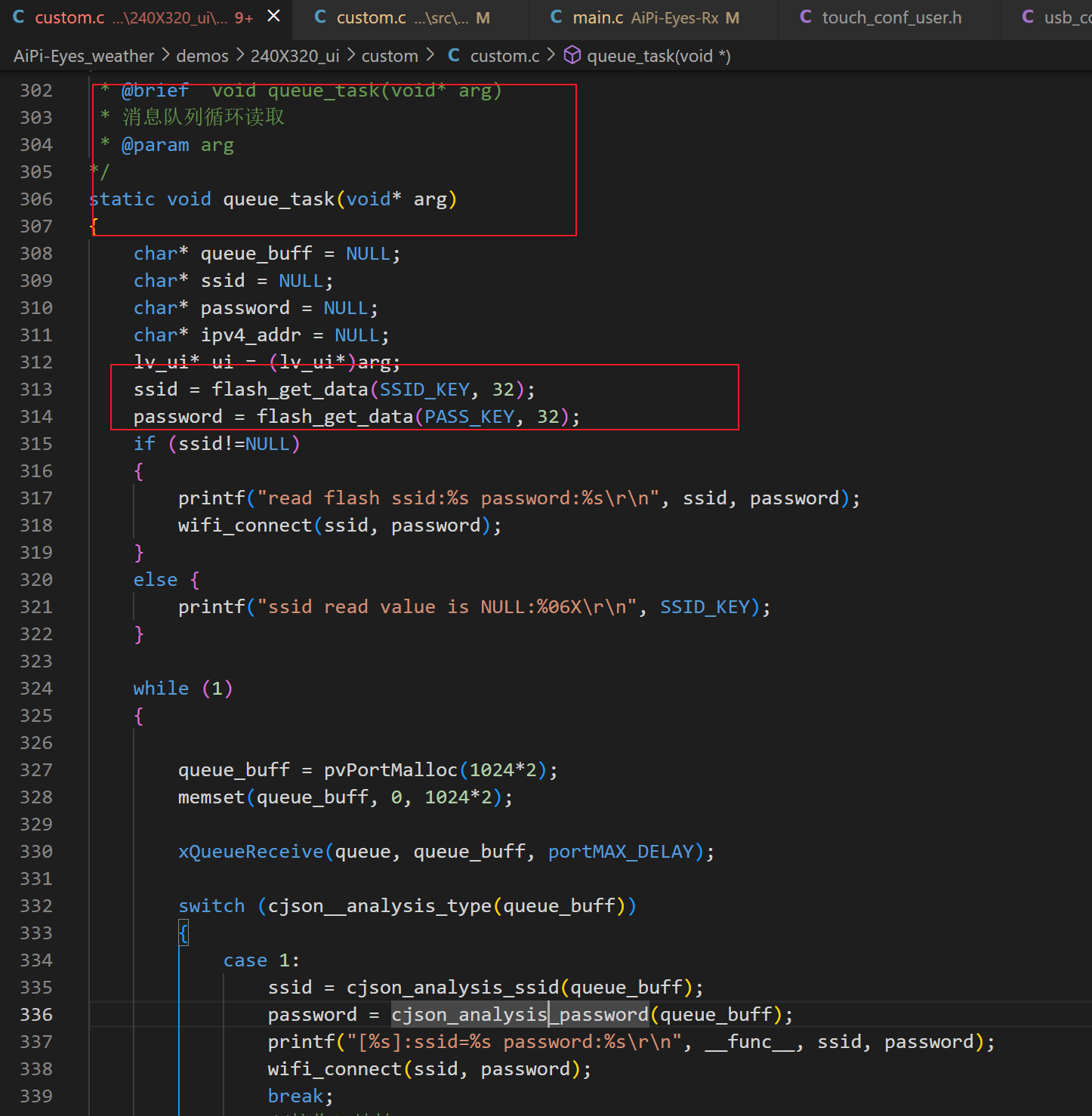This screenshot has width=1092, height=1116.
Task: Open the main.c AiPi-Eyes-Rx tab
Action: [653, 17]
